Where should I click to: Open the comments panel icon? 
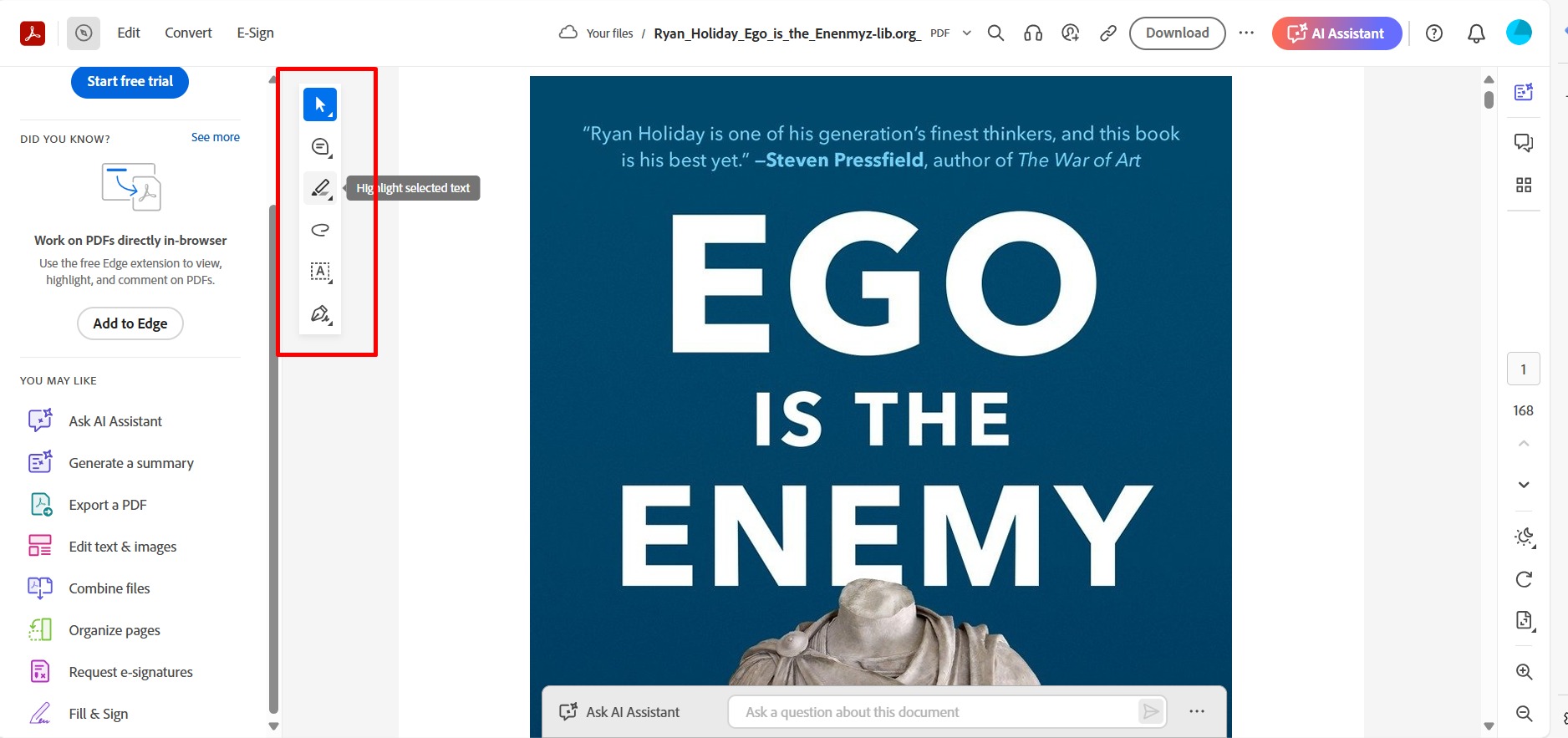tap(1524, 143)
